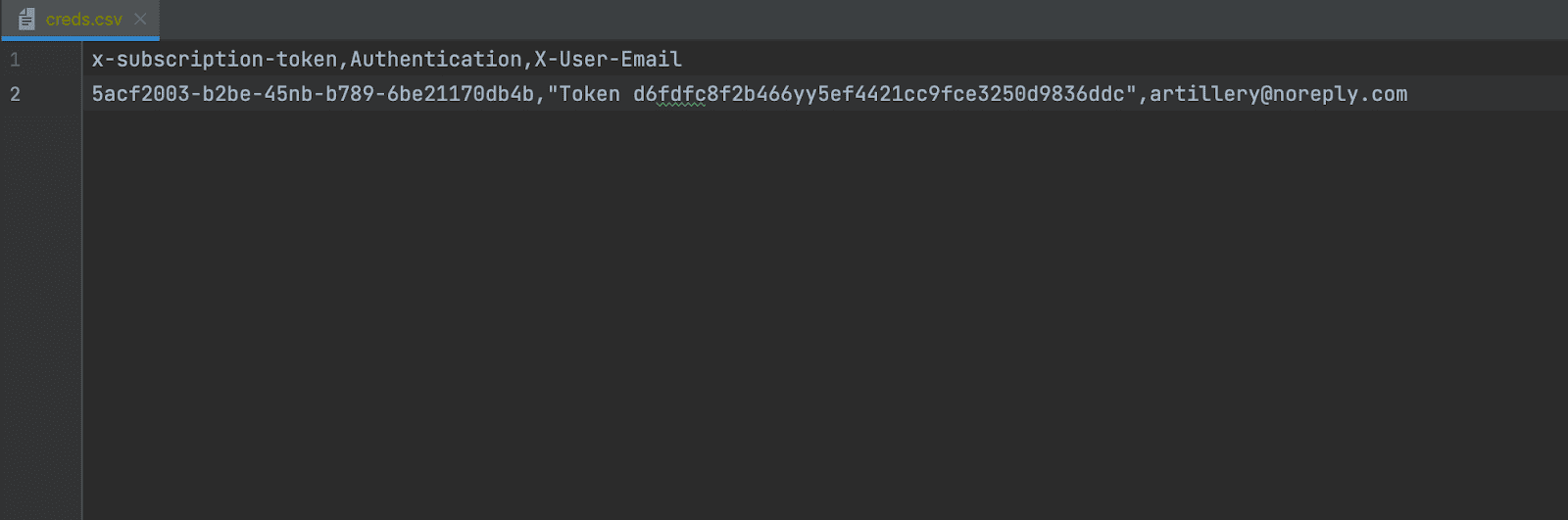This screenshot has width=1568, height=520.
Task: Click line number 2 in the gutter
Action: 15,94
